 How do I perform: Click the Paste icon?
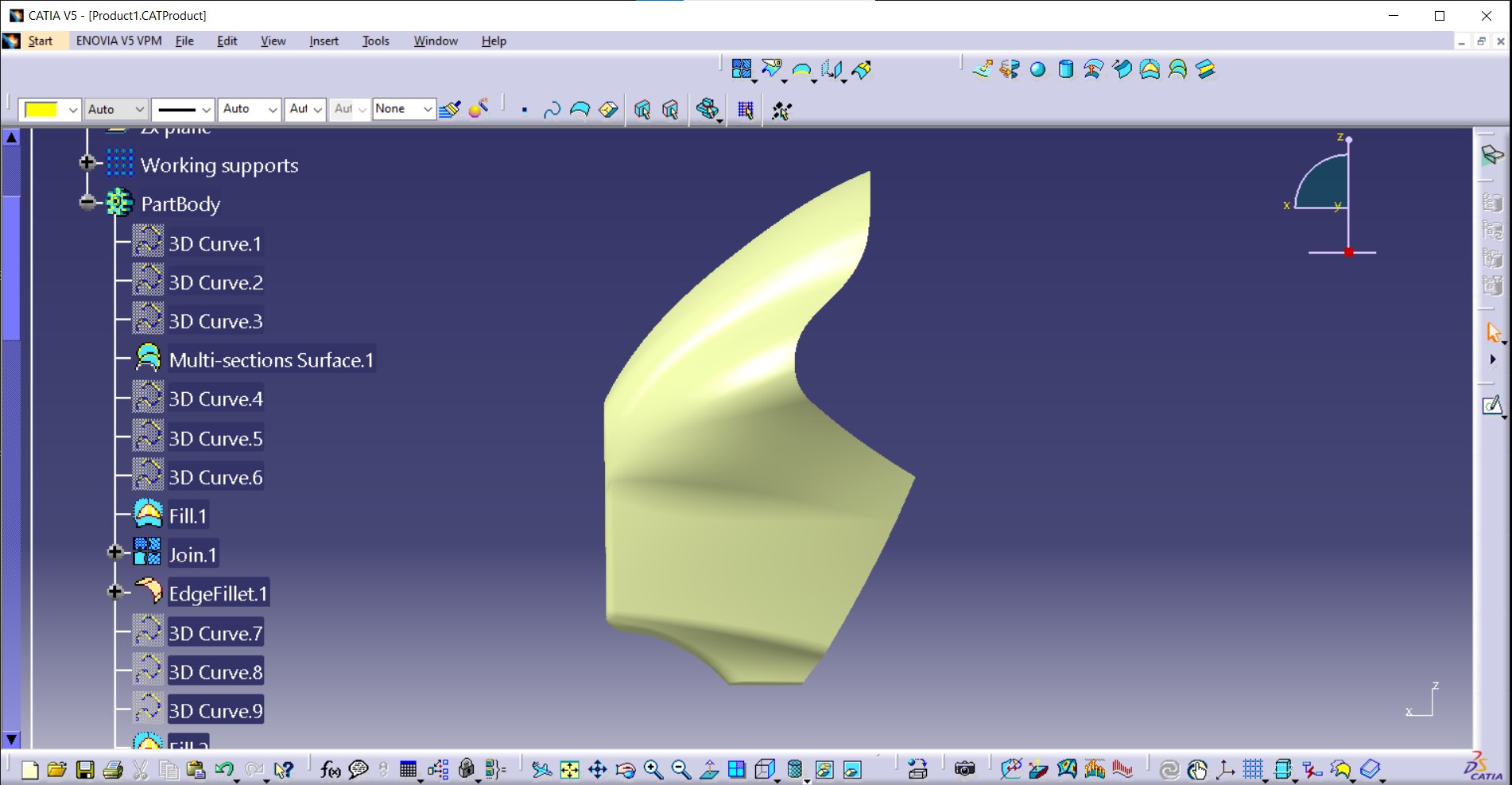(196, 769)
